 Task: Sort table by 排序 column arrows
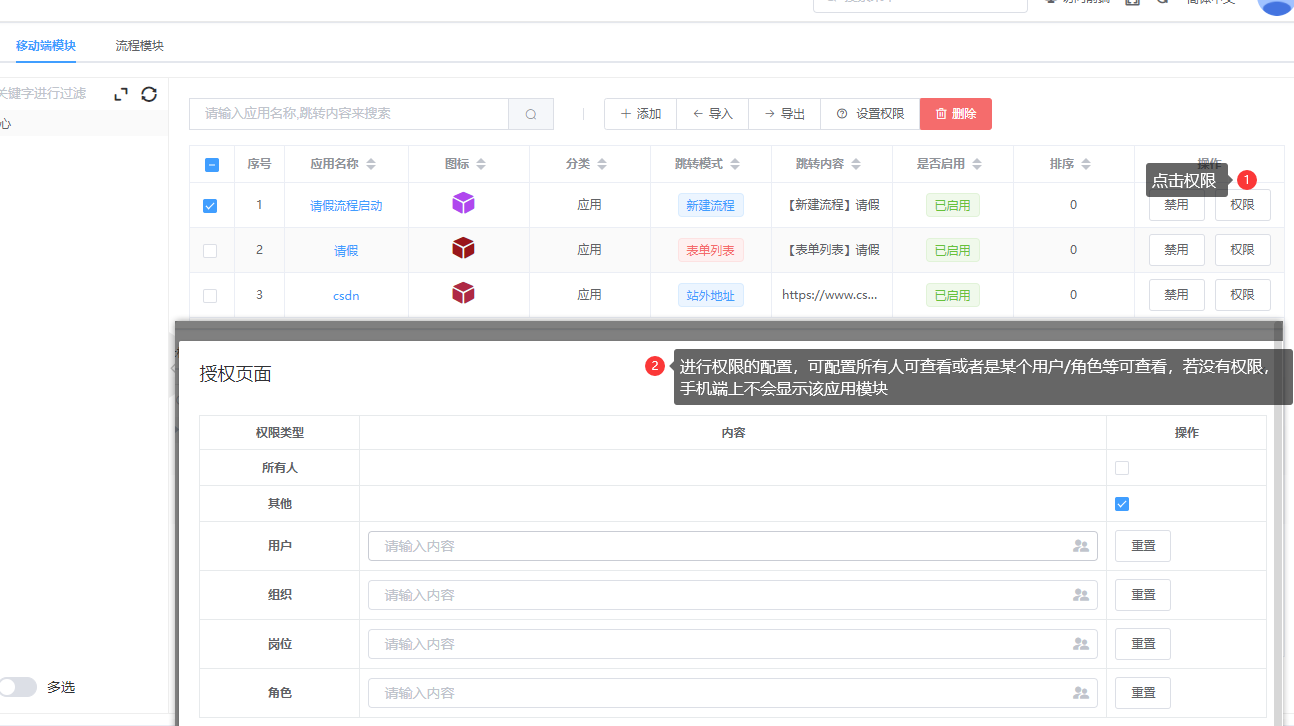coord(1086,164)
